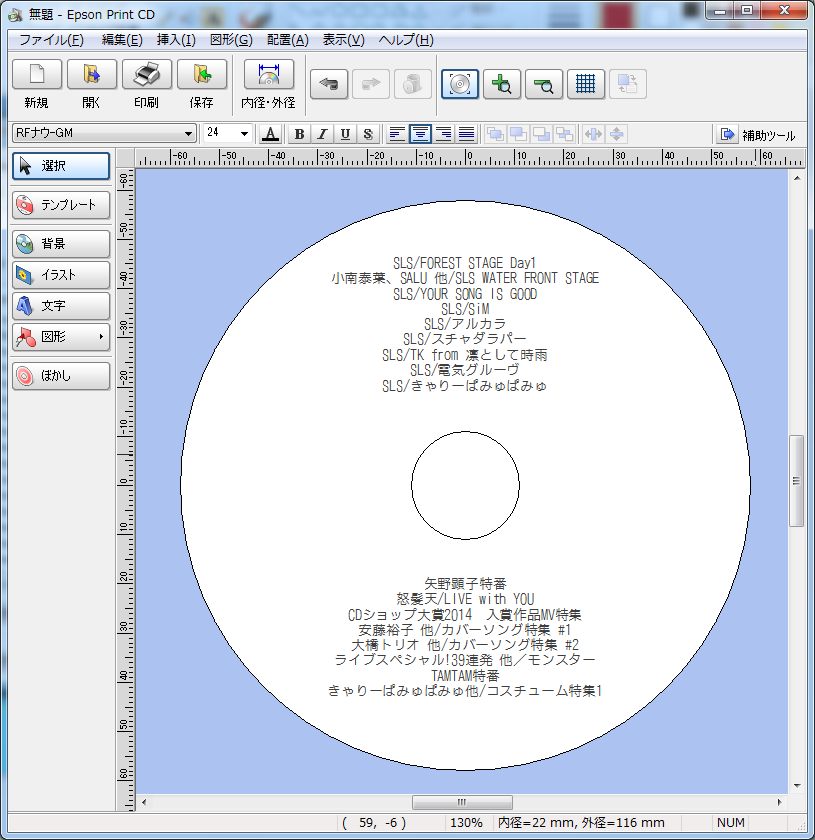815x840 pixels.
Task: Click the greyed redo arrow icon
Action: (371, 84)
